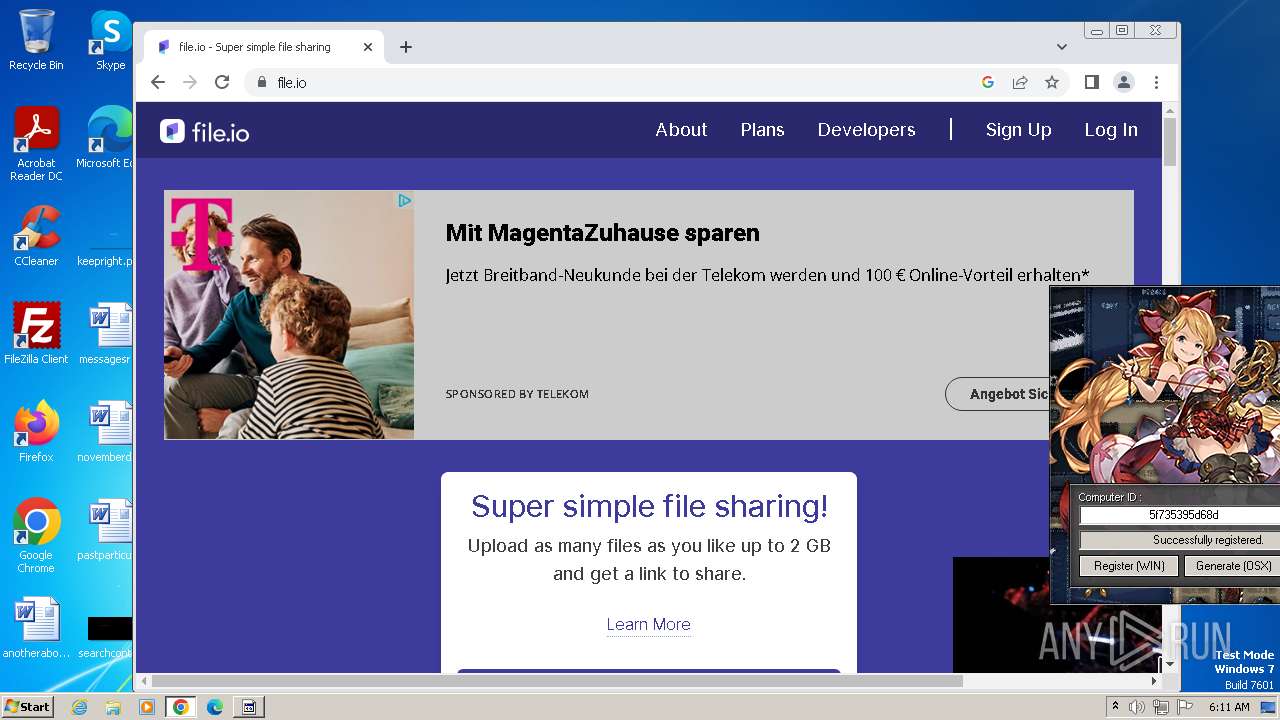Click the lock icon in the address bar
The image size is (1280, 720).
[262, 82]
